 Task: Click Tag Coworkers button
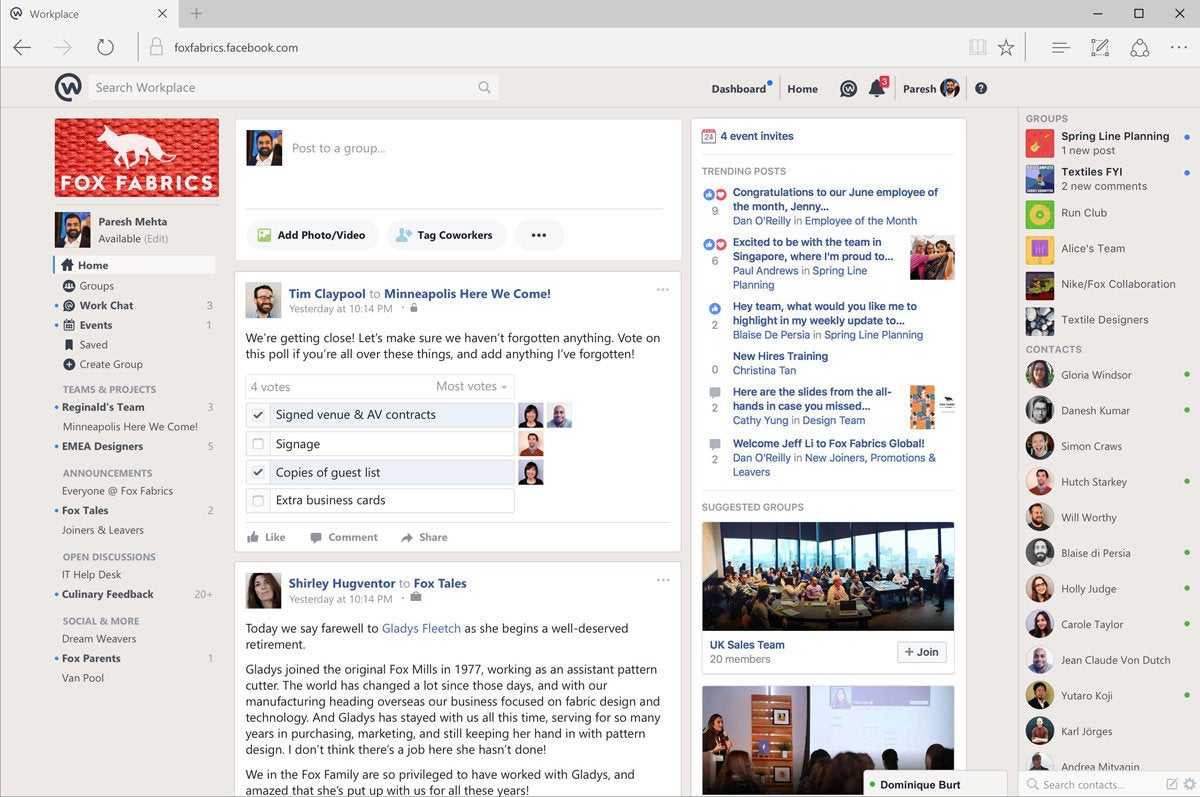[x=446, y=235]
